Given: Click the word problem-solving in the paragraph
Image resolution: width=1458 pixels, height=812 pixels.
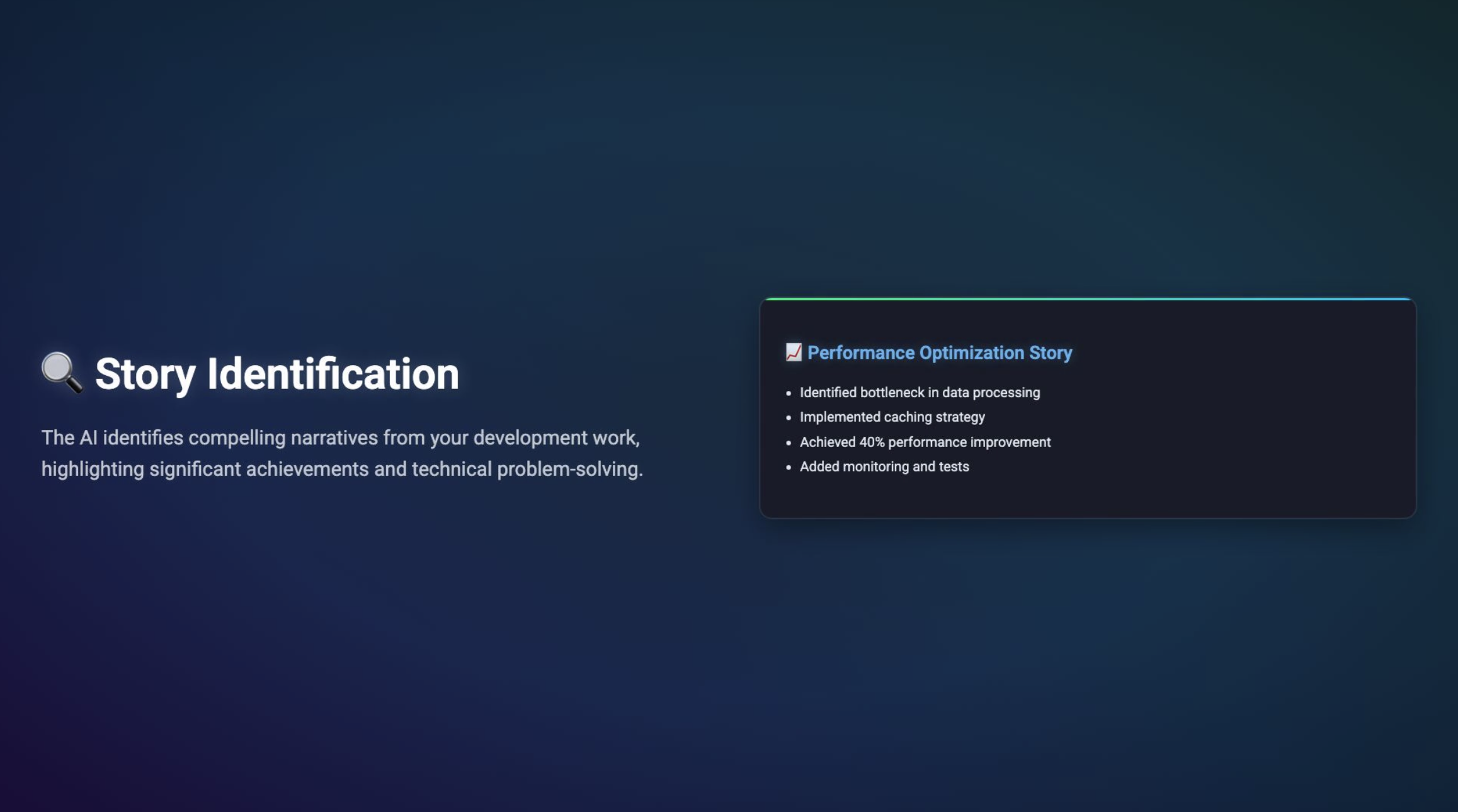Looking at the screenshot, I should click(569, 470).
